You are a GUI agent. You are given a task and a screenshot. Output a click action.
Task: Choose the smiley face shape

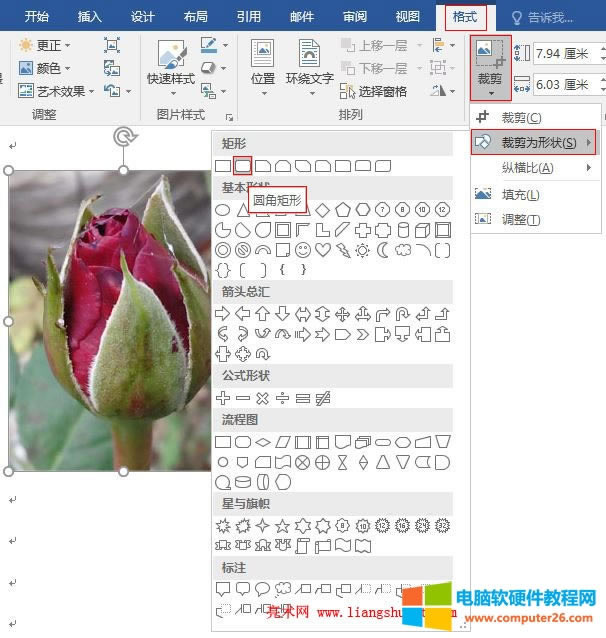pos(303,250)
